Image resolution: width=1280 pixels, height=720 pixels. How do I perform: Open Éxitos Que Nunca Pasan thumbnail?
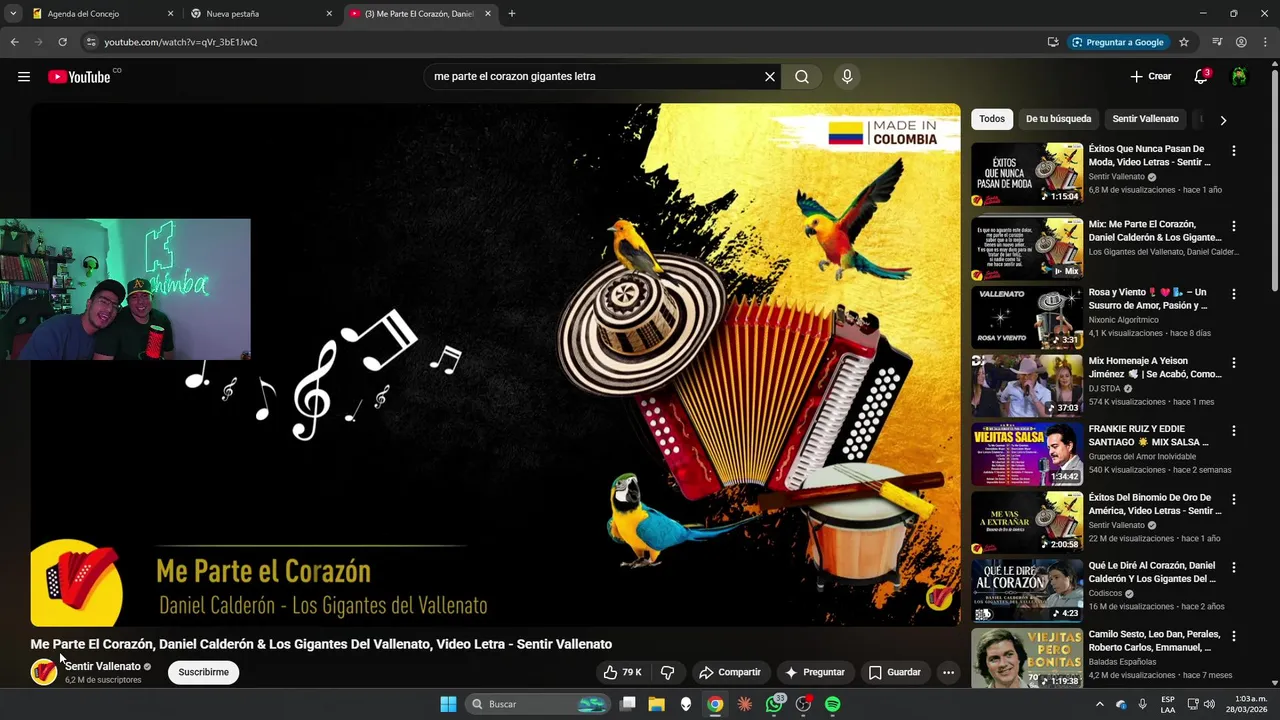1027,175
